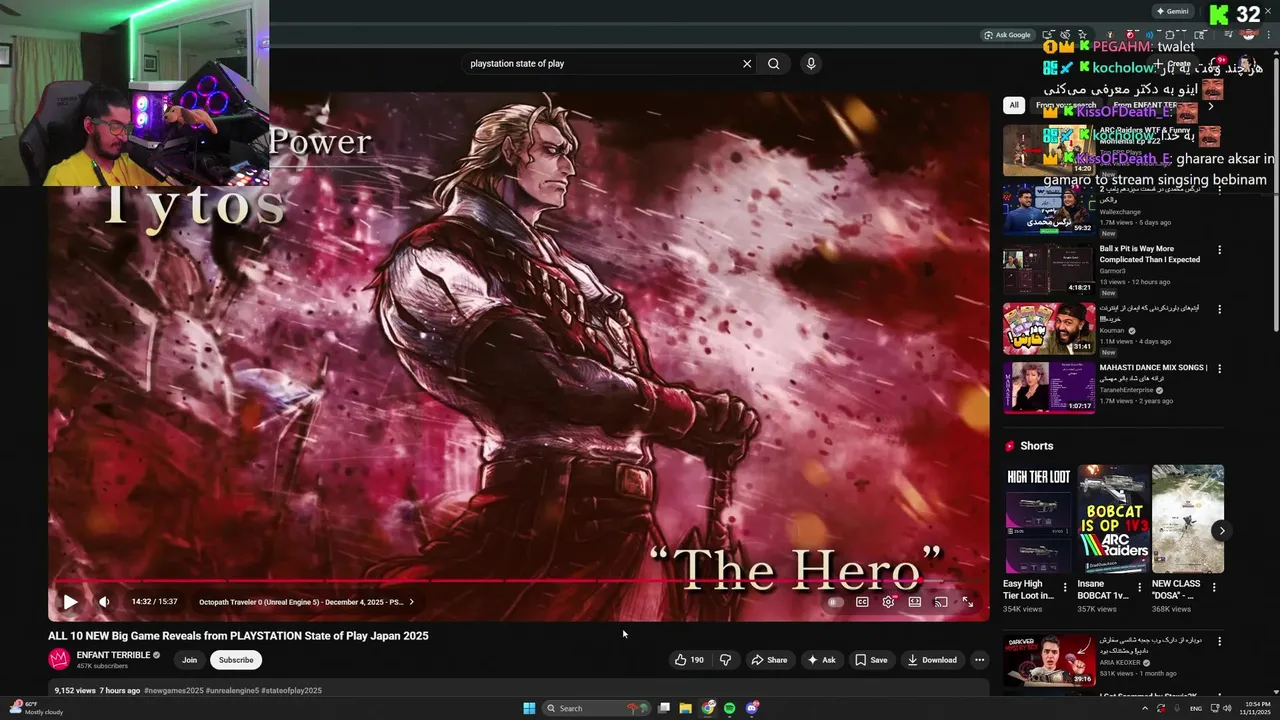The height and width of the screenshot is (720, 1280).
Task: Open more actions ellipsis beside Download
Action: 979,660
